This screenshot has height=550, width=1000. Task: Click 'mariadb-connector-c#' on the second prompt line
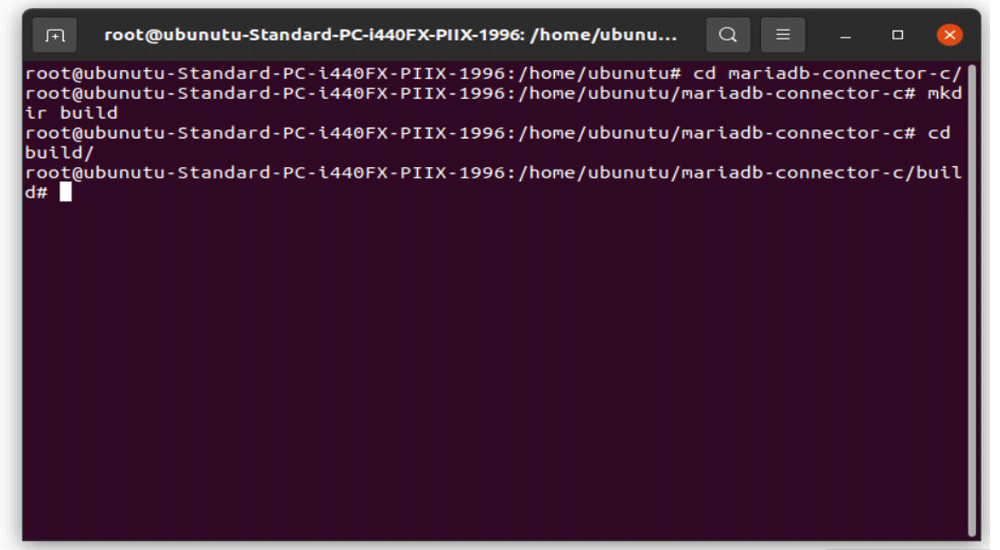pyautogui.click(x=798, y=93)
